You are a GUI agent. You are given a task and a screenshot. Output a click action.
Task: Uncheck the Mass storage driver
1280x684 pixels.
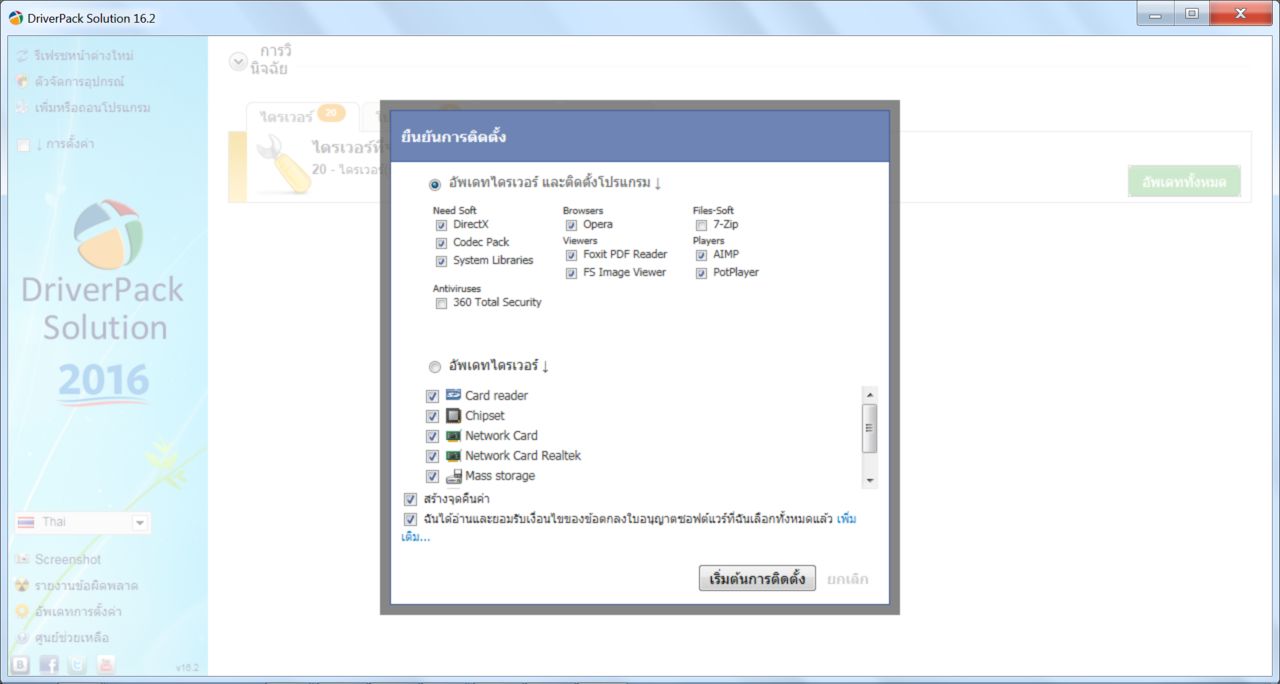[432, 476]
